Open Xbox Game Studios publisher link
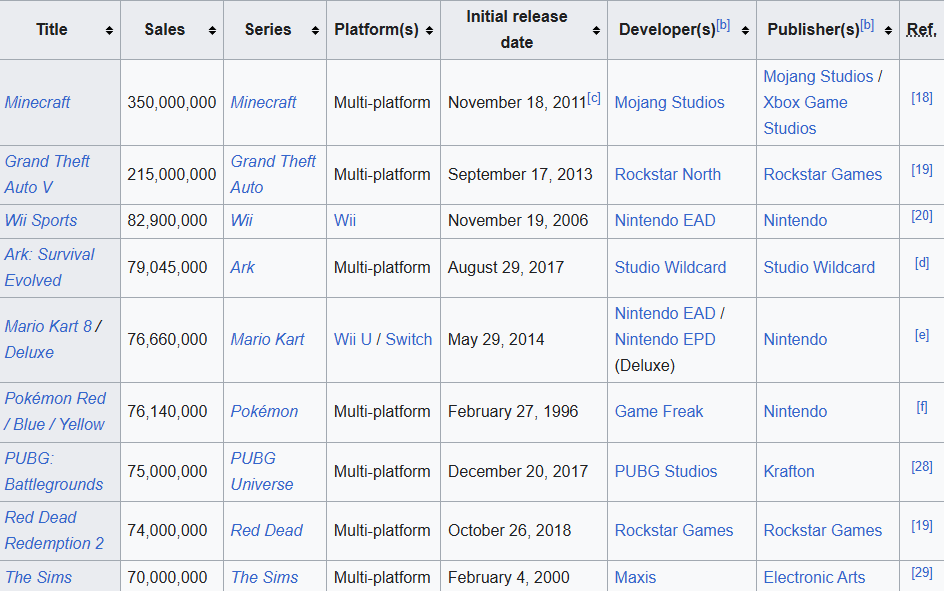 pyautogui.click(x=806, y=115)
